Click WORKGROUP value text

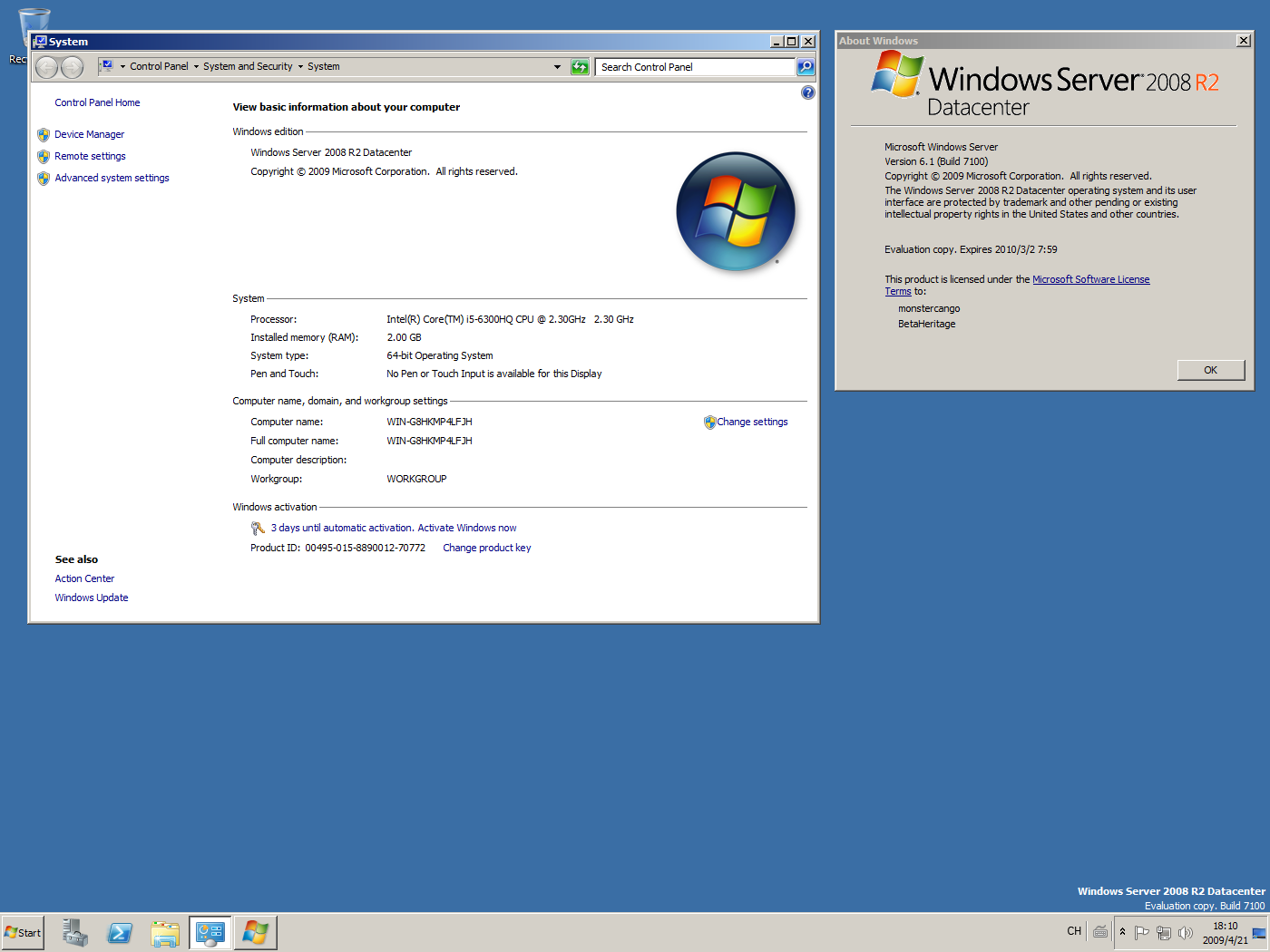click(416, 479)
